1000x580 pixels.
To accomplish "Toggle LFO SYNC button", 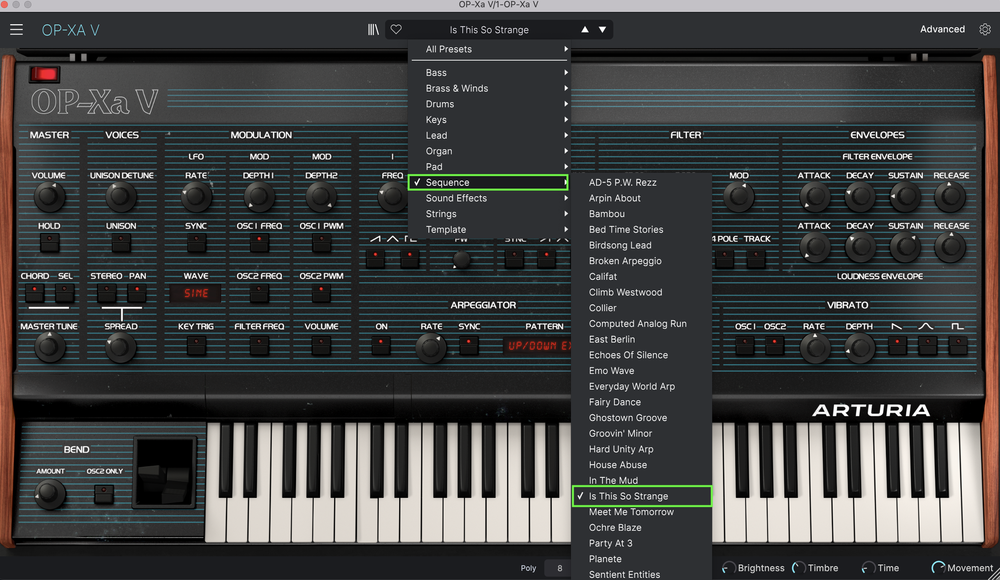I will (196, 242).
